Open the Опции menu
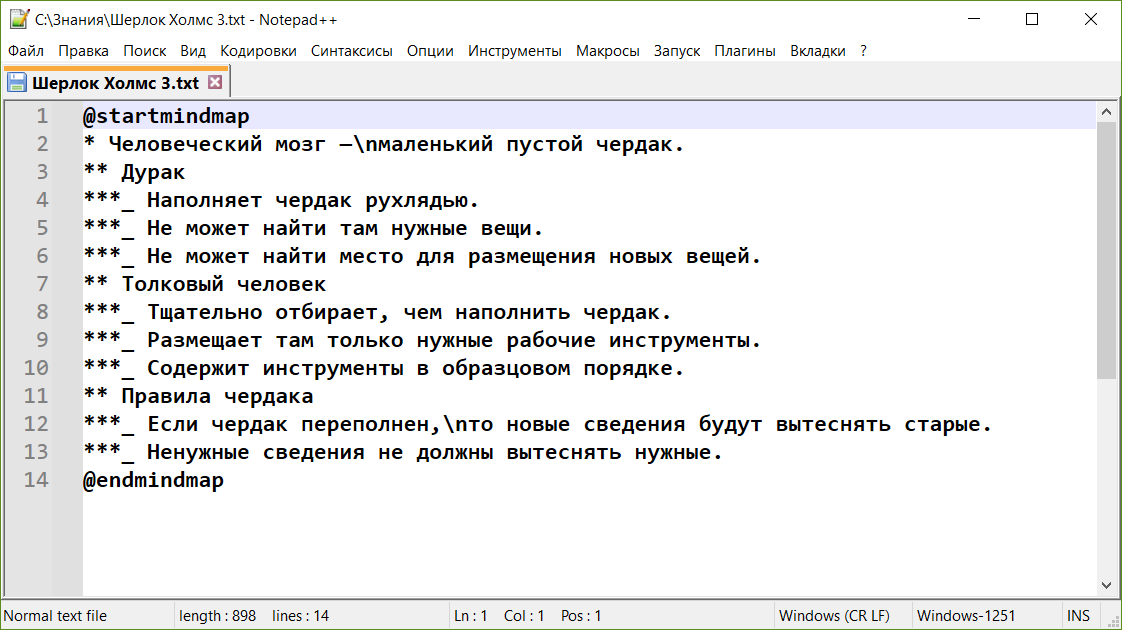 click(x=430, y=51)
